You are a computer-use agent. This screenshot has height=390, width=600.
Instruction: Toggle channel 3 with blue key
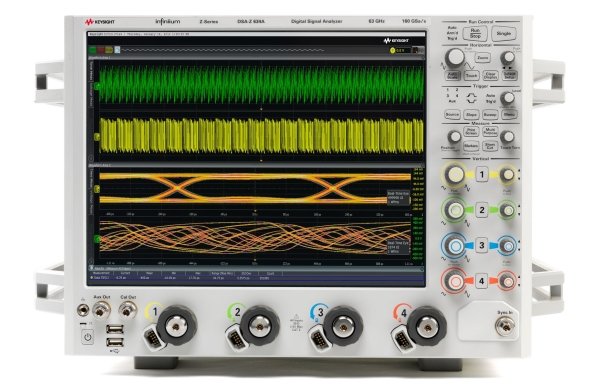pos(482,245)
